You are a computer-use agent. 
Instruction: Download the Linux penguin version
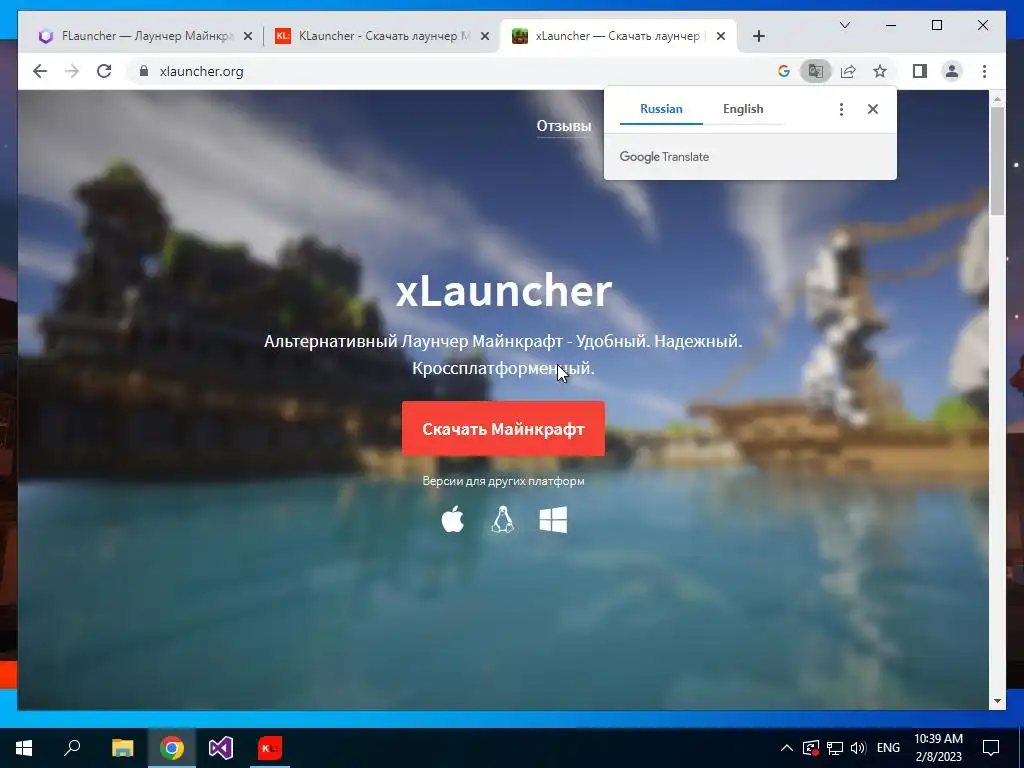click(x=502, y=520)
